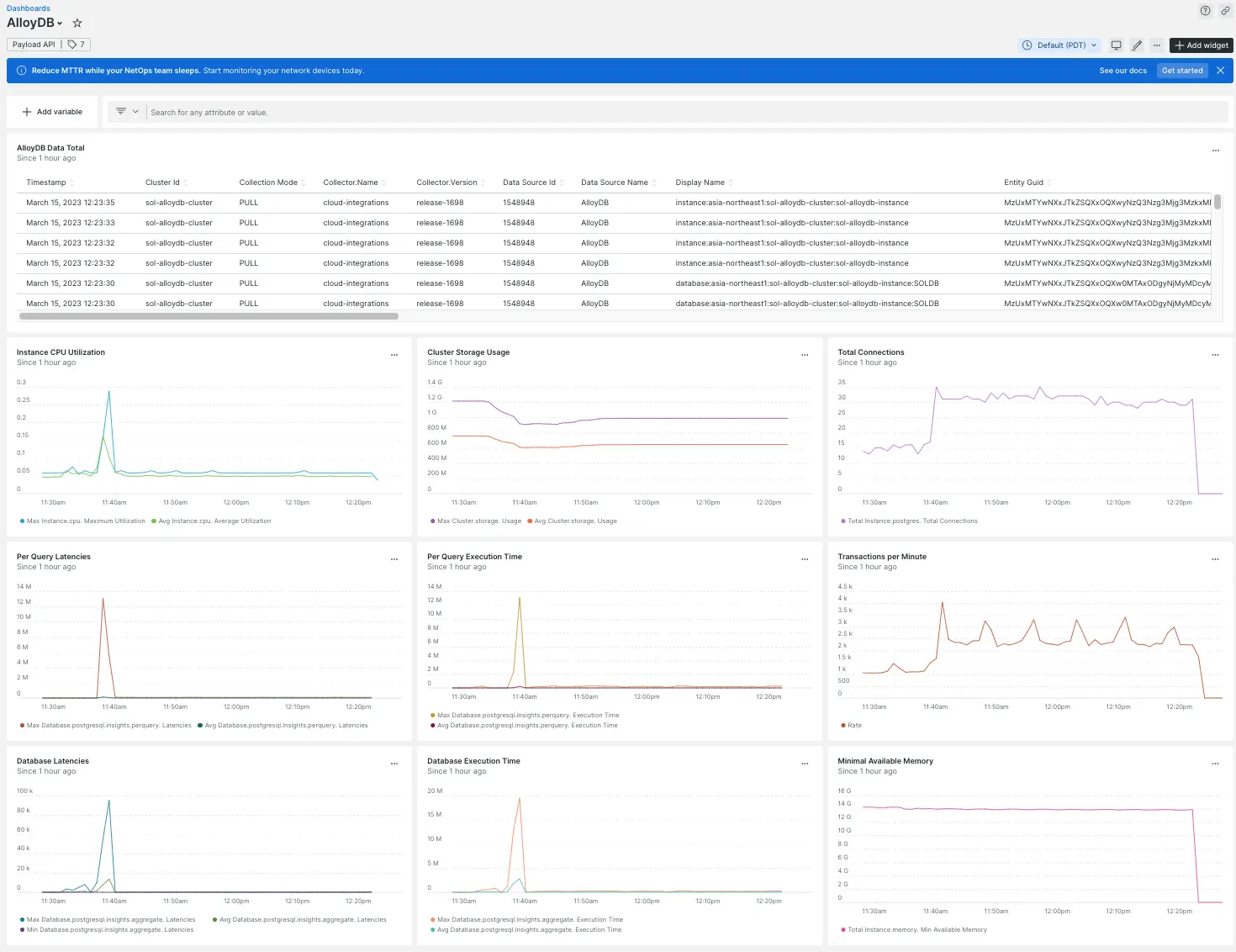1236x952 pixels.
Task: Follow the See our docs link
Action: point(1122,71)
